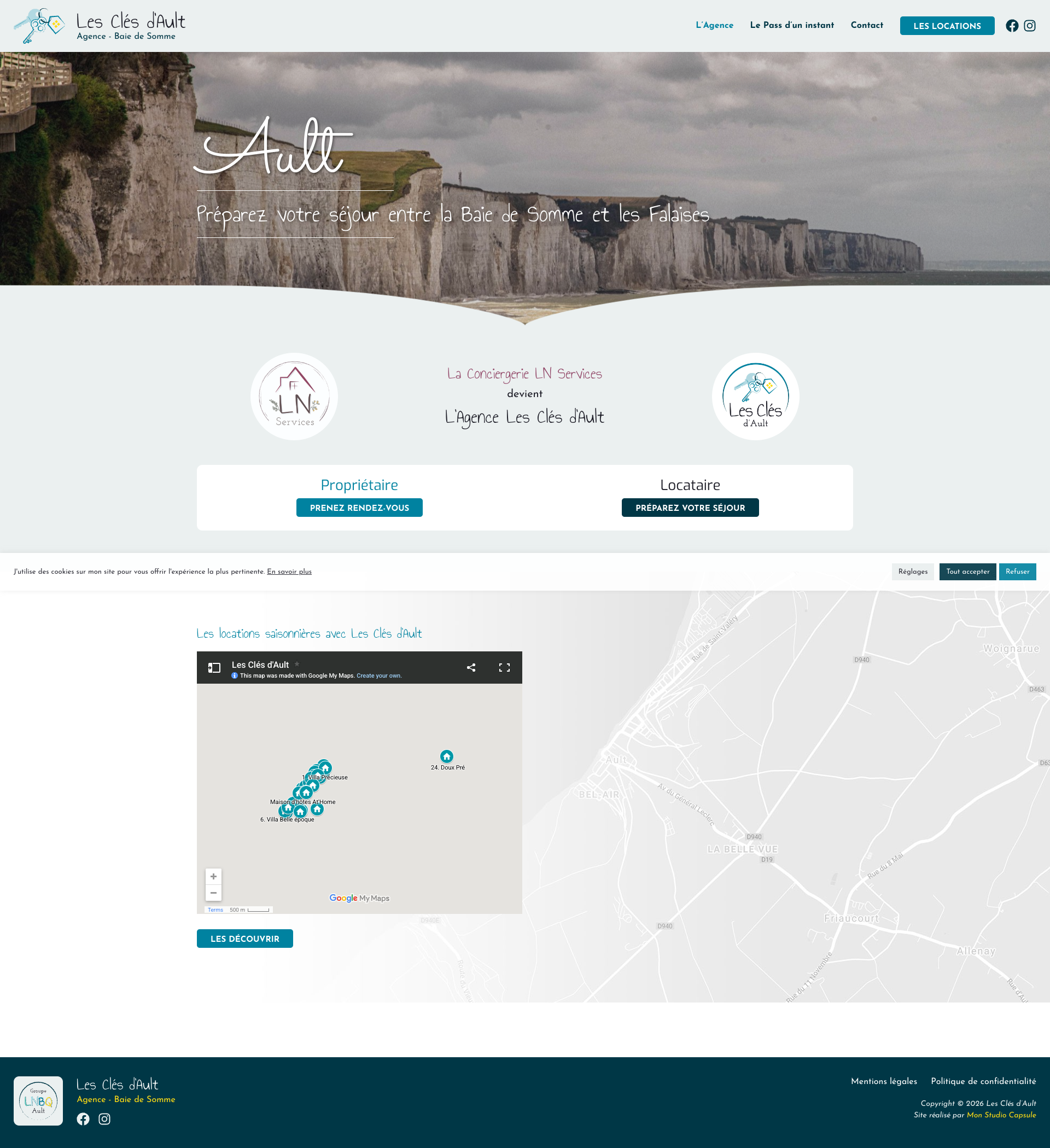This screenshot has height=1148, width=1050.
Task: Zoom in on the embedded map
Action: point(213,876)
